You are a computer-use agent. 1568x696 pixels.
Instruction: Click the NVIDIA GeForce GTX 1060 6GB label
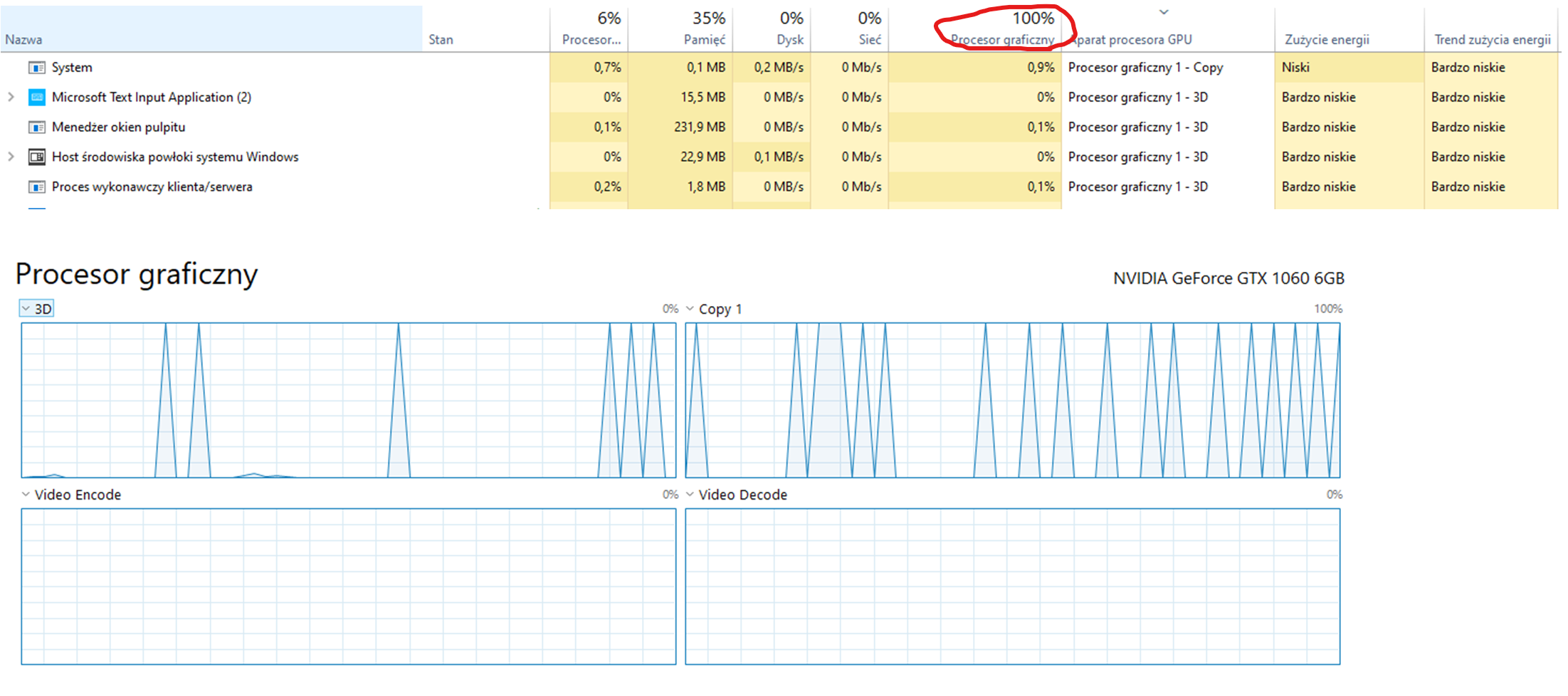pos(1228,278)
